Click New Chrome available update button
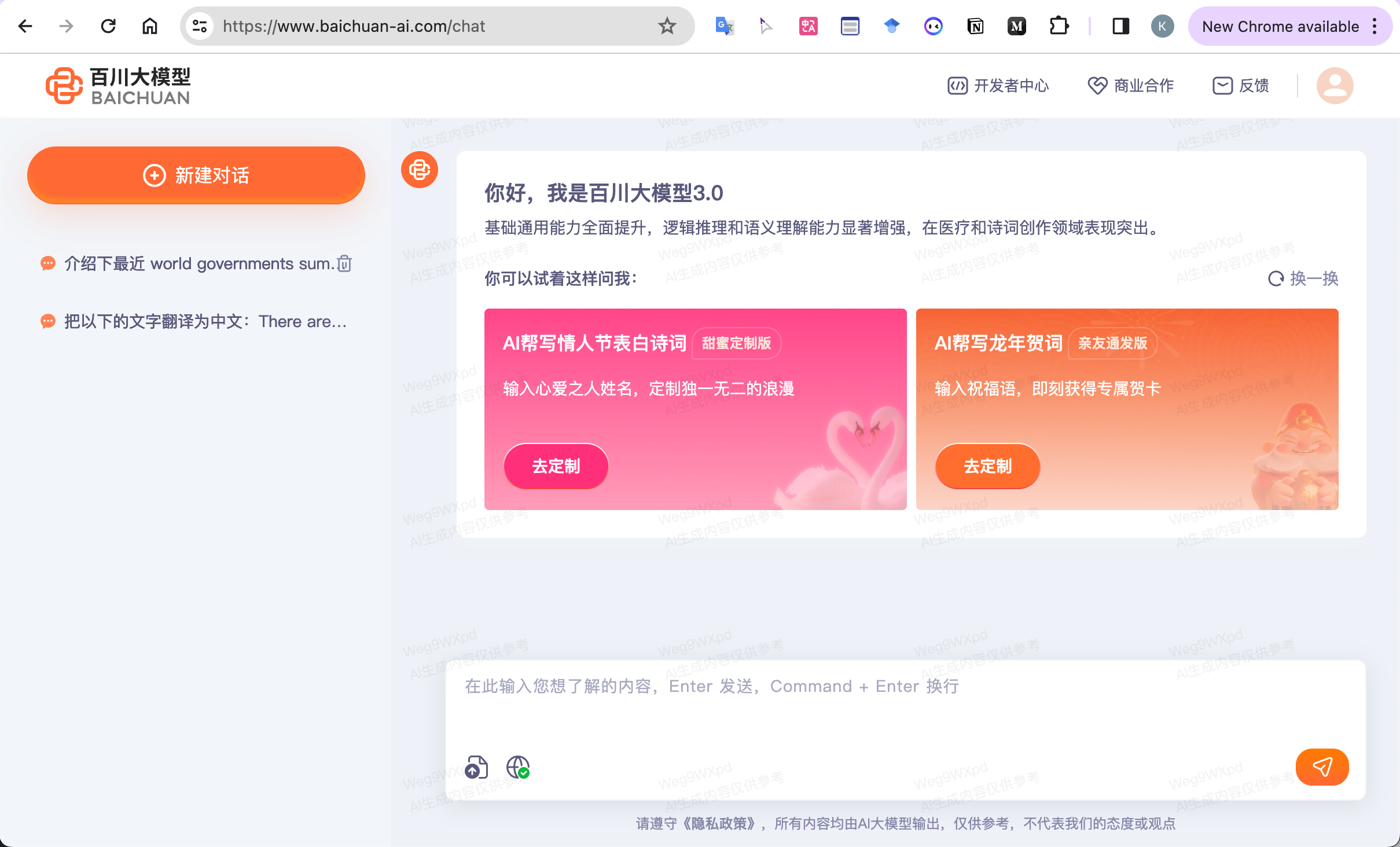1400x847 pixels. click(1280, 26)
